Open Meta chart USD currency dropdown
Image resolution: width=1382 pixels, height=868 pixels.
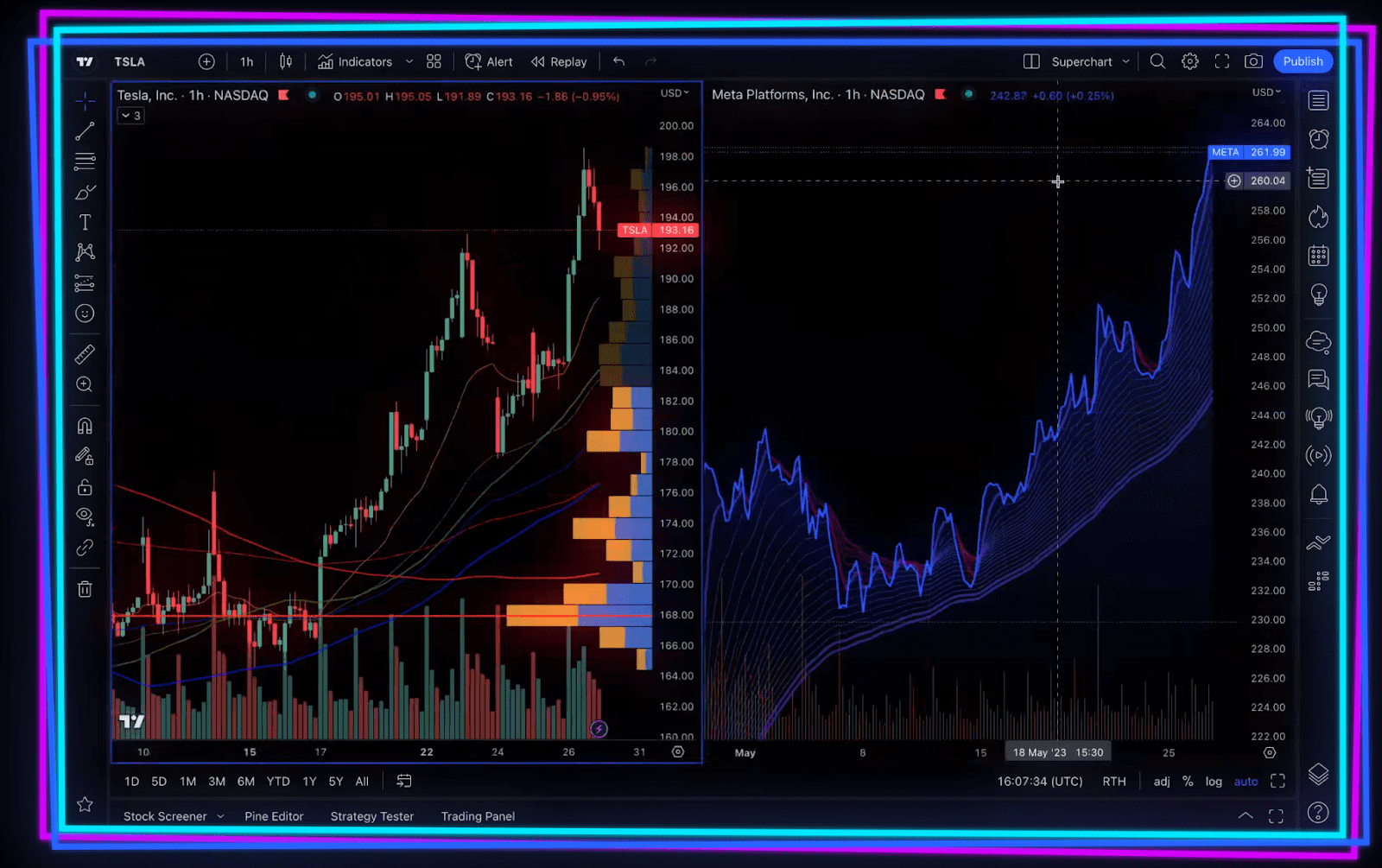coord(1266,92)
